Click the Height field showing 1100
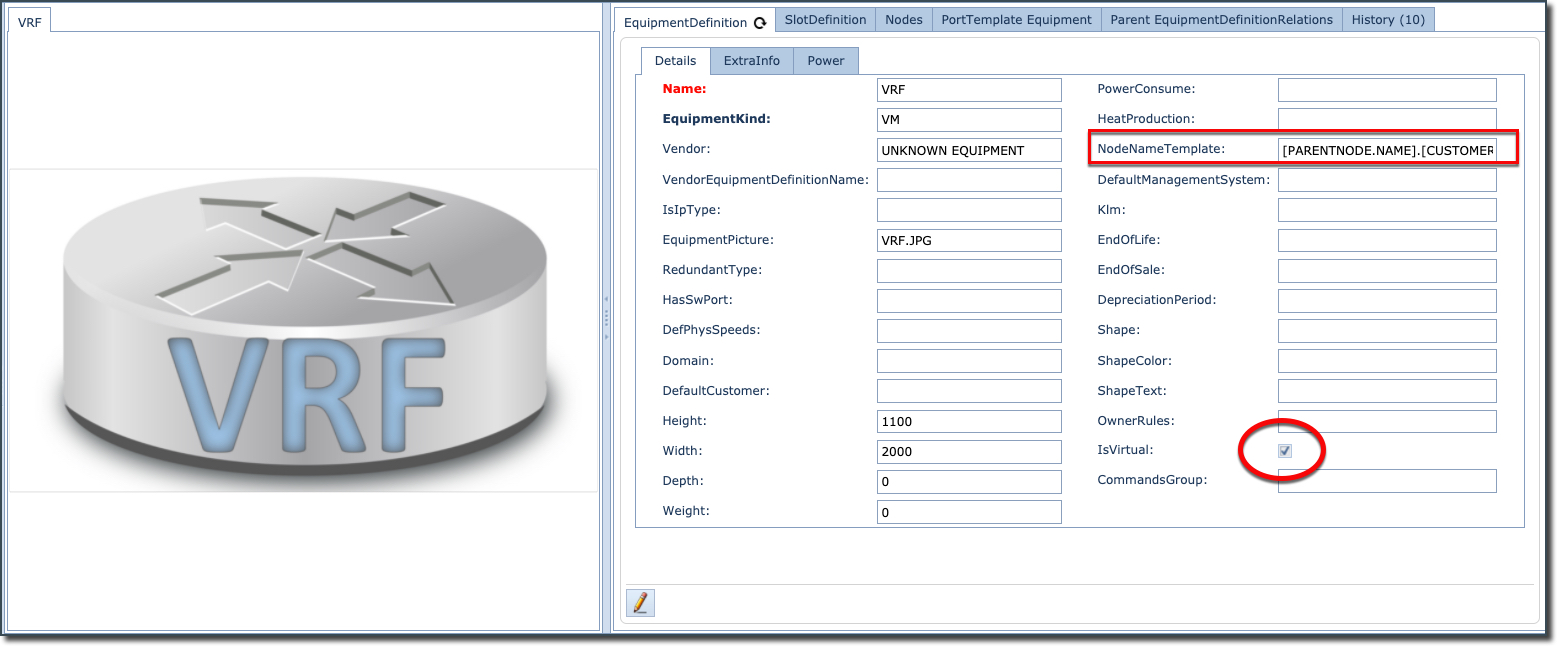 pyautogui.click(x=968, y=422)
